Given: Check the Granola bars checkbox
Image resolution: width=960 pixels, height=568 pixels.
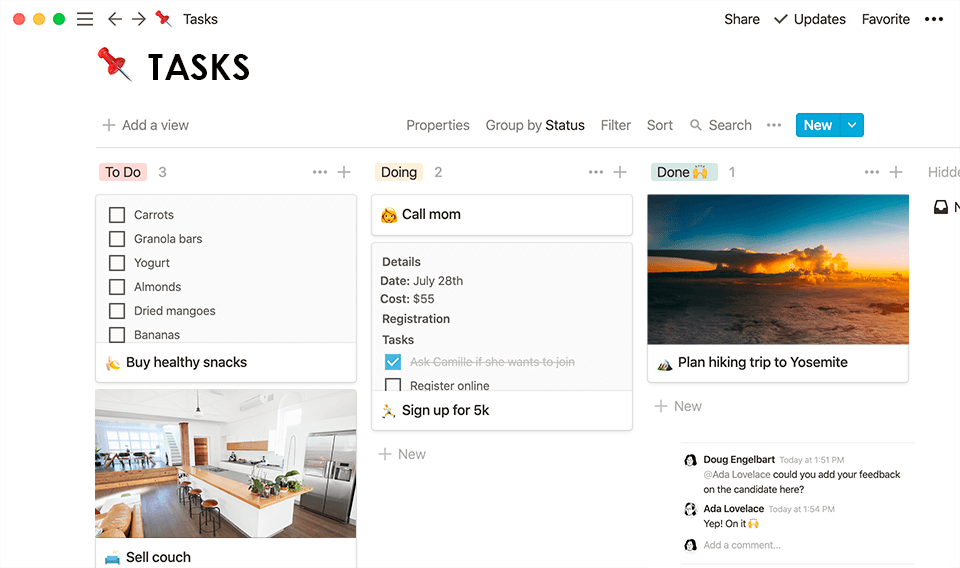Looking at the screenshot, I should [117, 239].
